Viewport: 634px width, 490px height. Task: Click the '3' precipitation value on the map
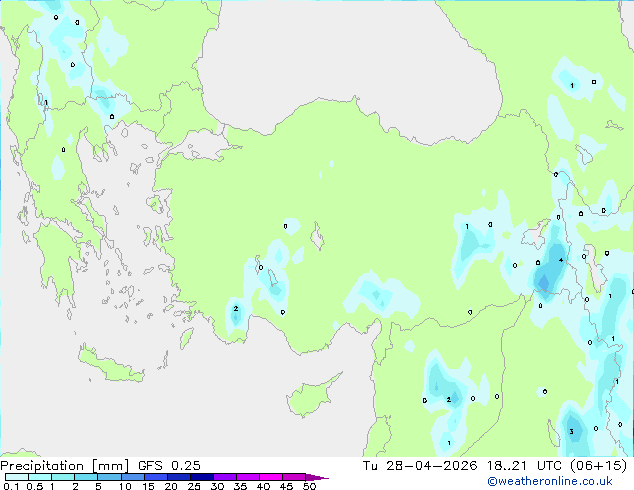571,431
